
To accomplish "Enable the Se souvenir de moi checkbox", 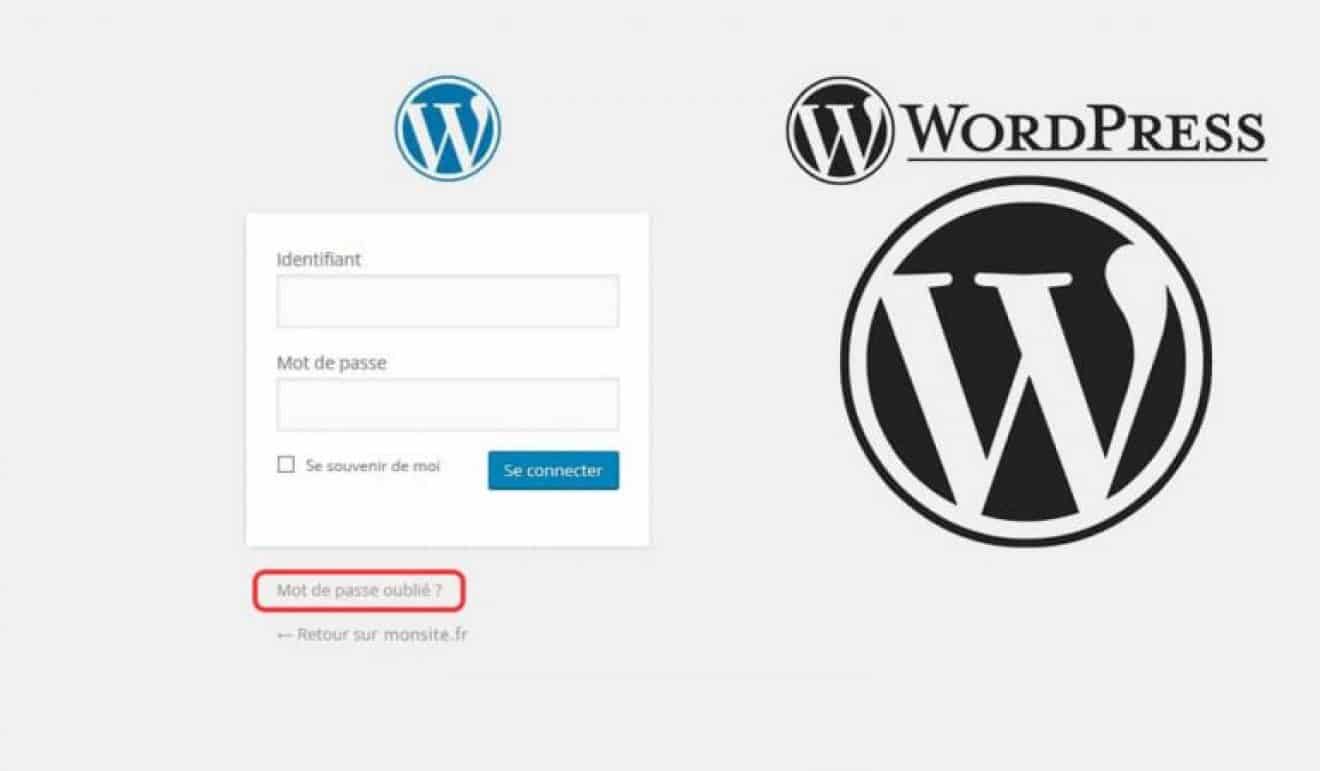I will click(x=286, y=465).
